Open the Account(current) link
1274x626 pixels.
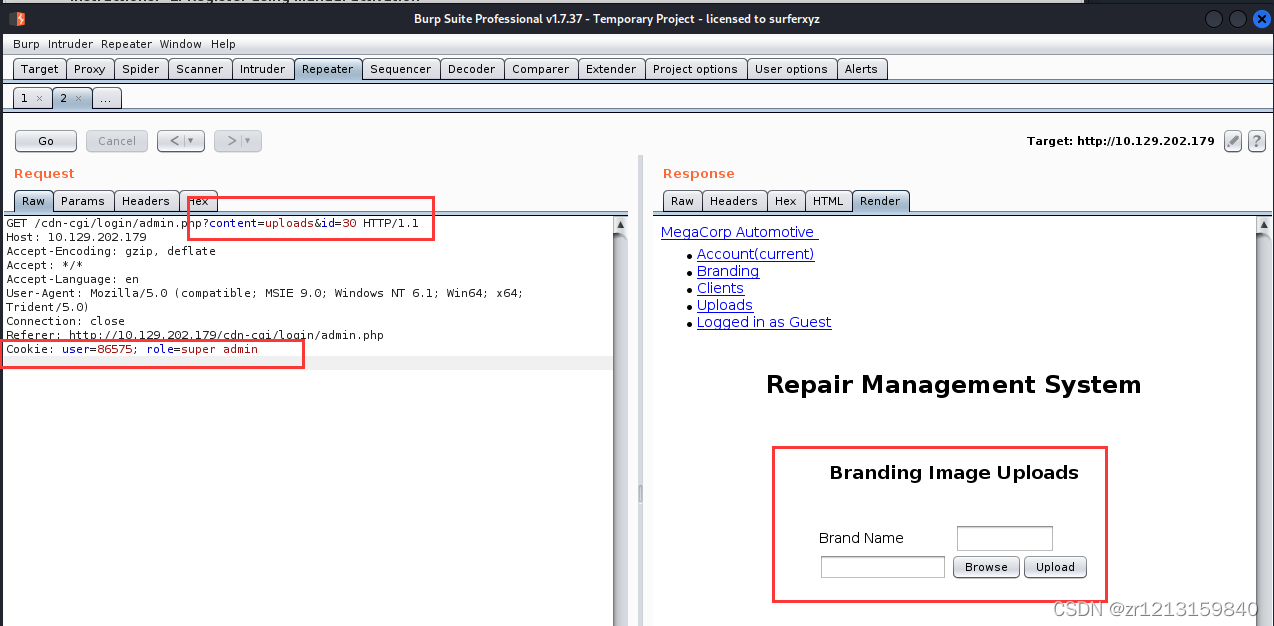(755, 254)
